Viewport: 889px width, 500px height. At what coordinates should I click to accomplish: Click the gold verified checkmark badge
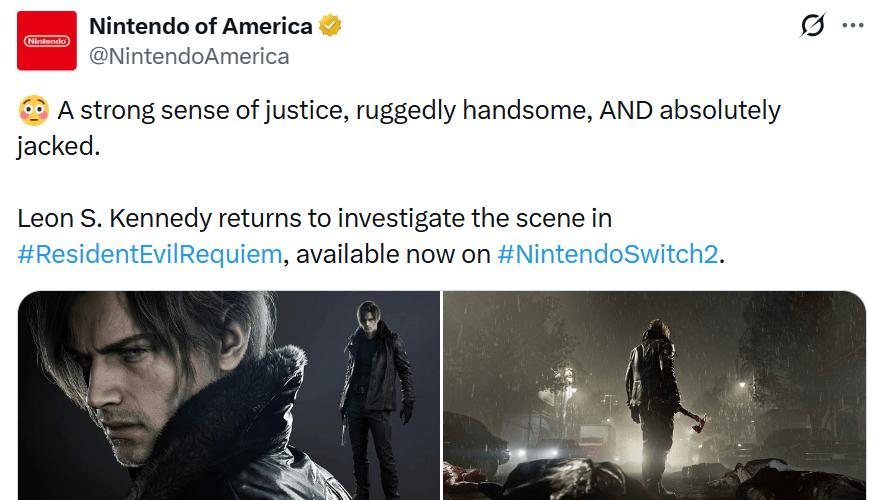[331, 26]
